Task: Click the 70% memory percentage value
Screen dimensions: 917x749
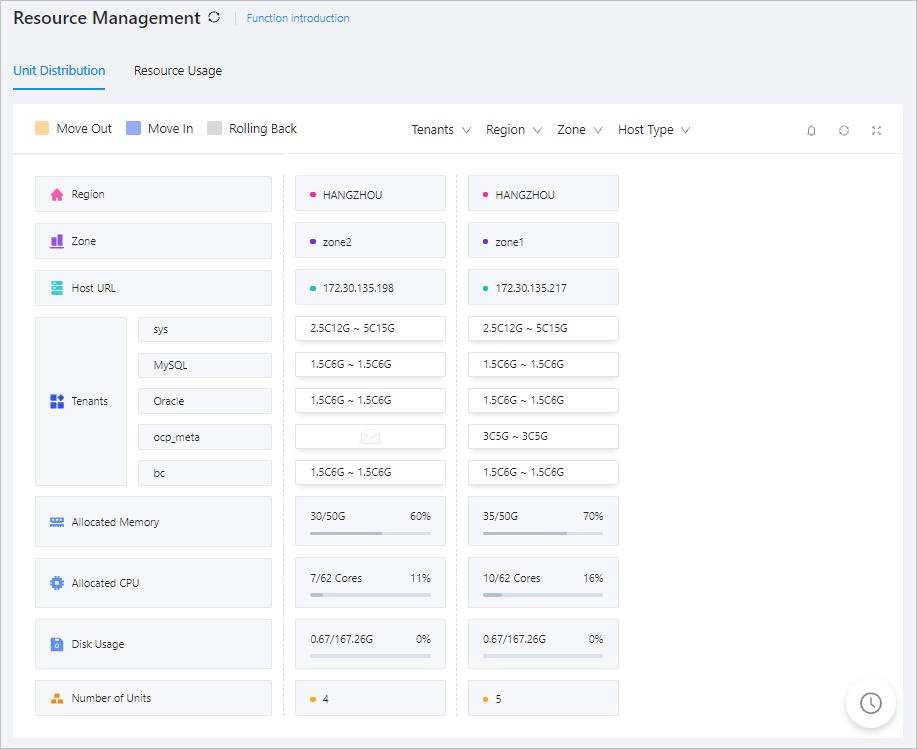Action: (x=593, y=516)
